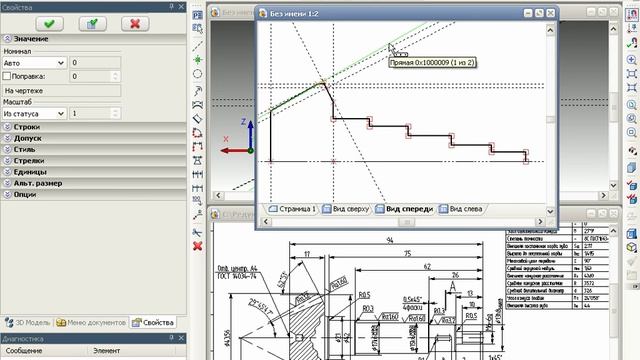
Task: Cancel with the red X panel button
Action: [x=135, y=24]
